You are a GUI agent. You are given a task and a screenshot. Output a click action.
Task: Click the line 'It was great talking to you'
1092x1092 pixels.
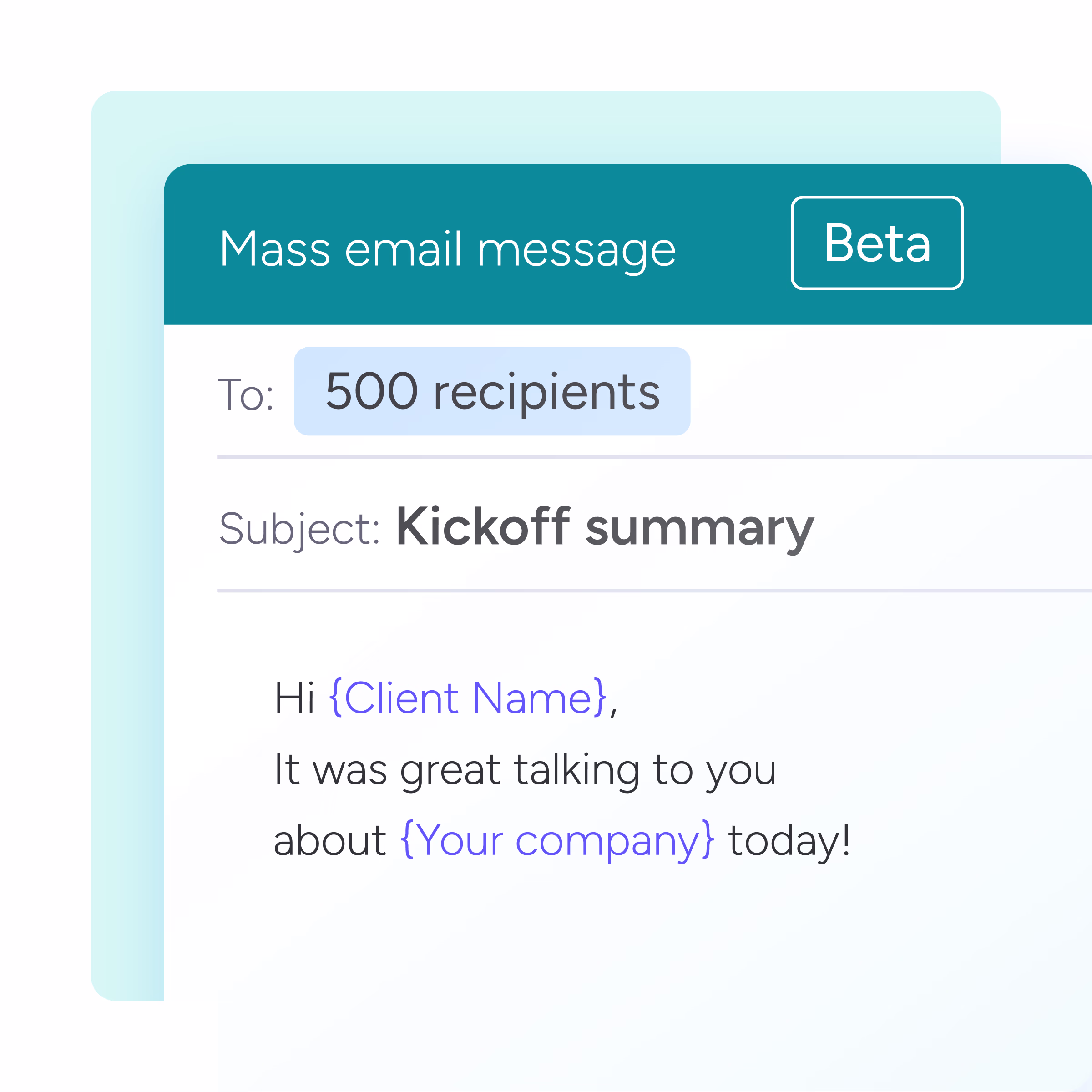(x=526, y=770)
